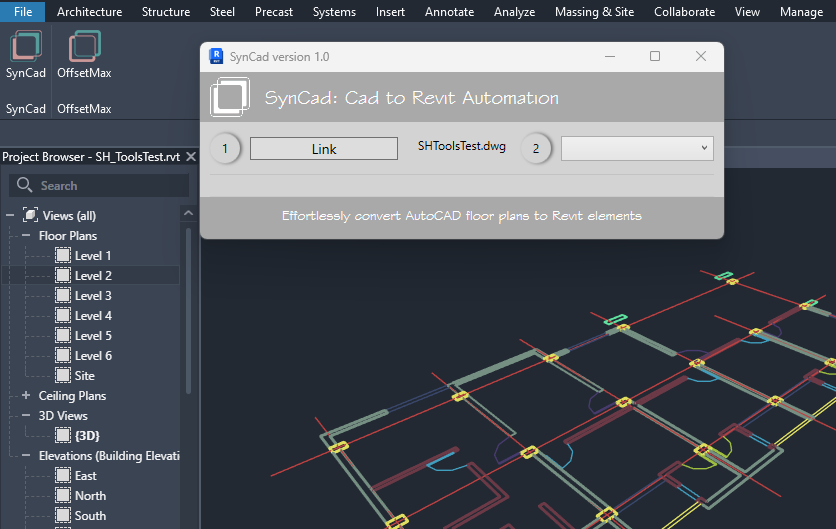Viewport: 836px width, 529px height.
Task: Click the SynCad logo in dialog header
Action: click(x=230, y=97)
